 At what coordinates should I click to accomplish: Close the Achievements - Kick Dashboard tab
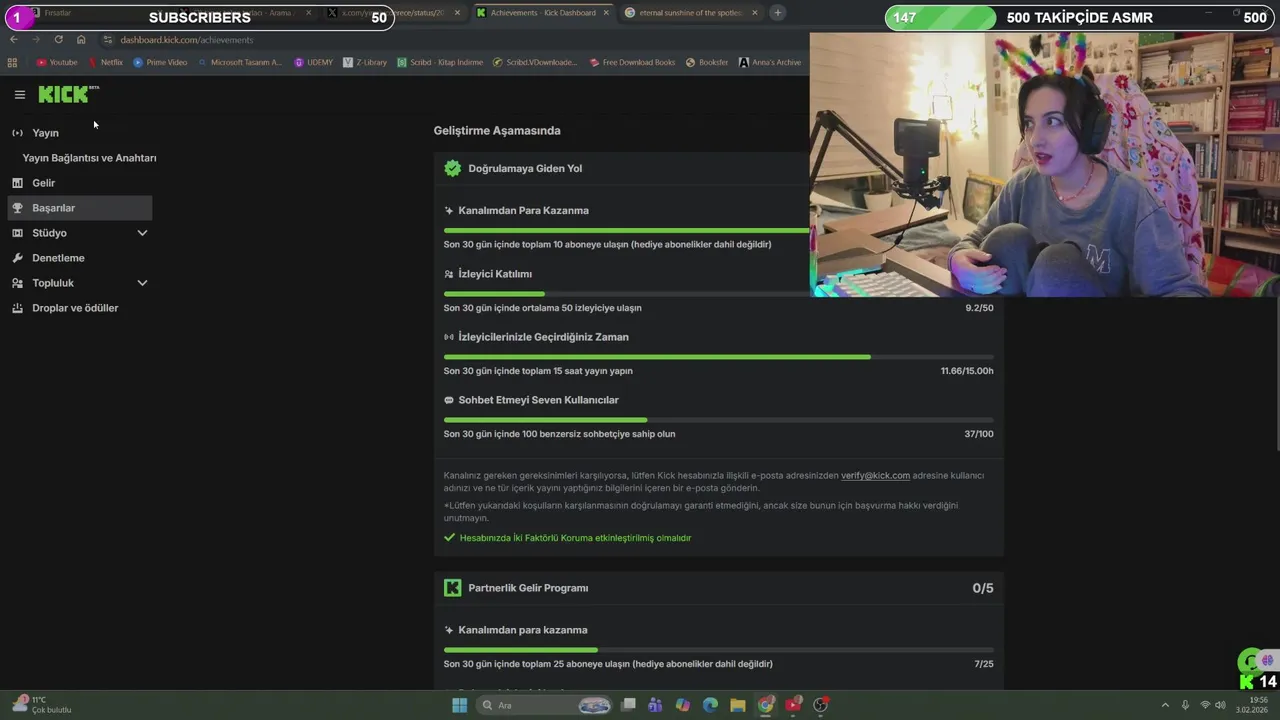pyautogui.click(x=606, y=13)
